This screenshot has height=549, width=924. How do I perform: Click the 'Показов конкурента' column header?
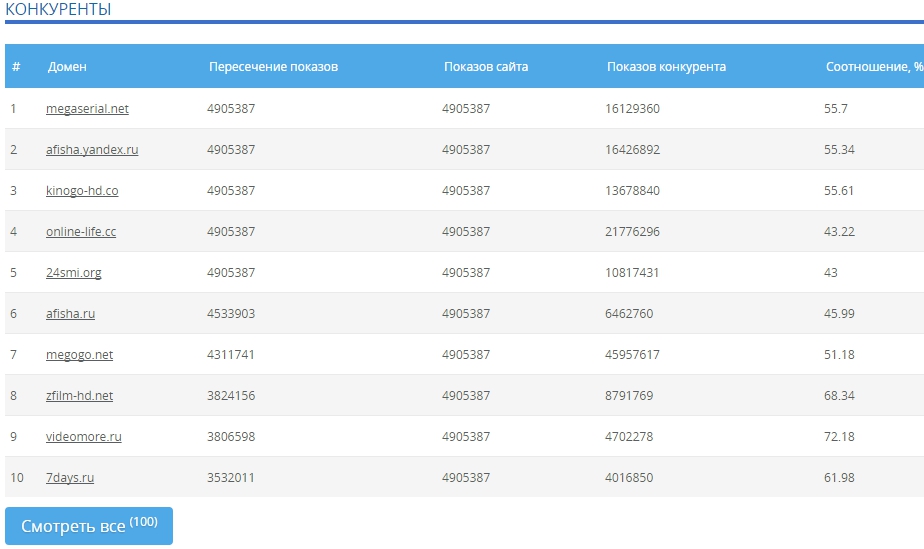666,67
